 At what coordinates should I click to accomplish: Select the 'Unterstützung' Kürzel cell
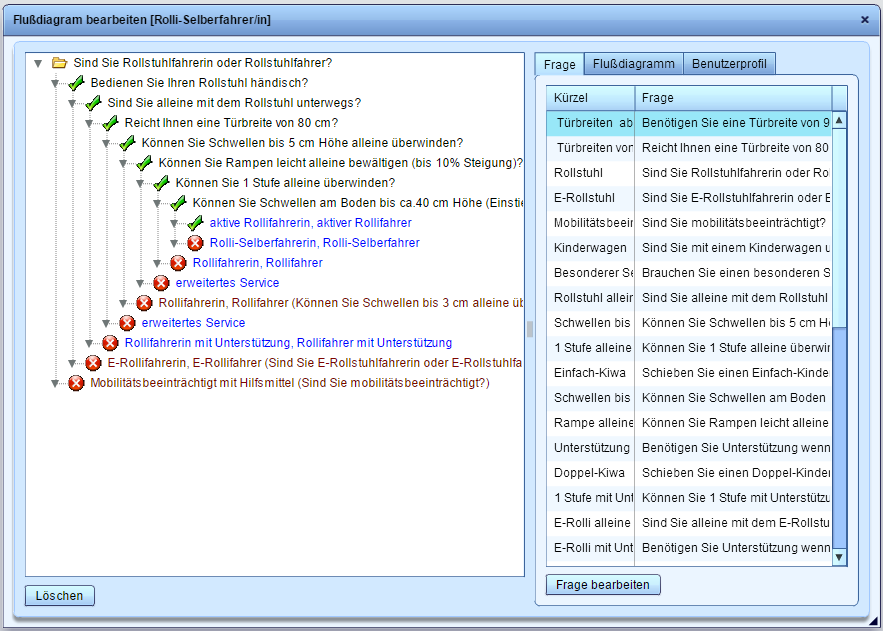591,447
